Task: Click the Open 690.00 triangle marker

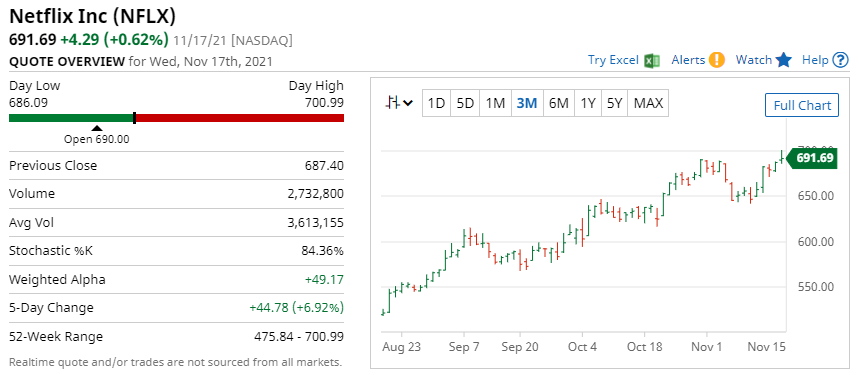Action: tap(97, 128)
